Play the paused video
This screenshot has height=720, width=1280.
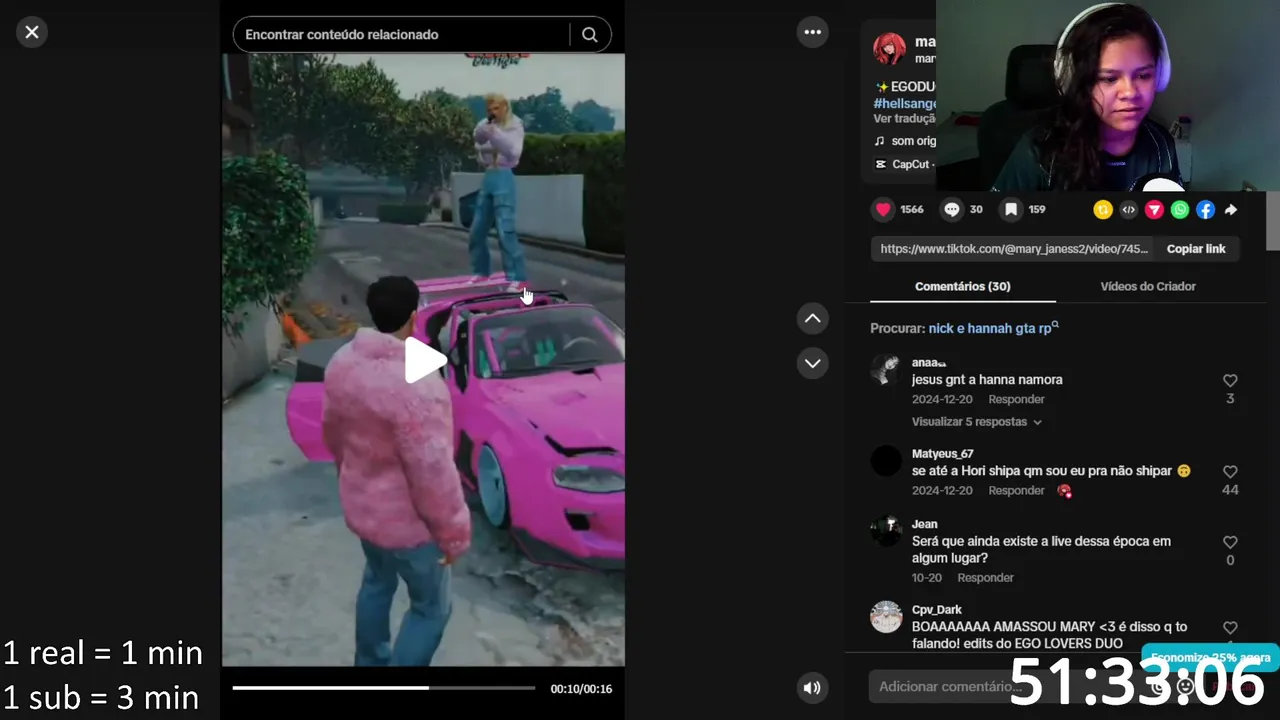click(424, 360)
